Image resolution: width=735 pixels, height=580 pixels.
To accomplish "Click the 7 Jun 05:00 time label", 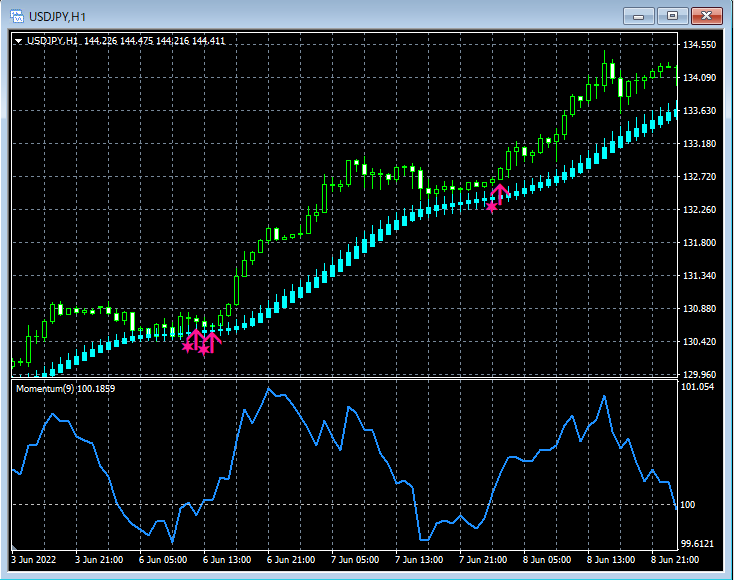I will (x=355, y=560).
